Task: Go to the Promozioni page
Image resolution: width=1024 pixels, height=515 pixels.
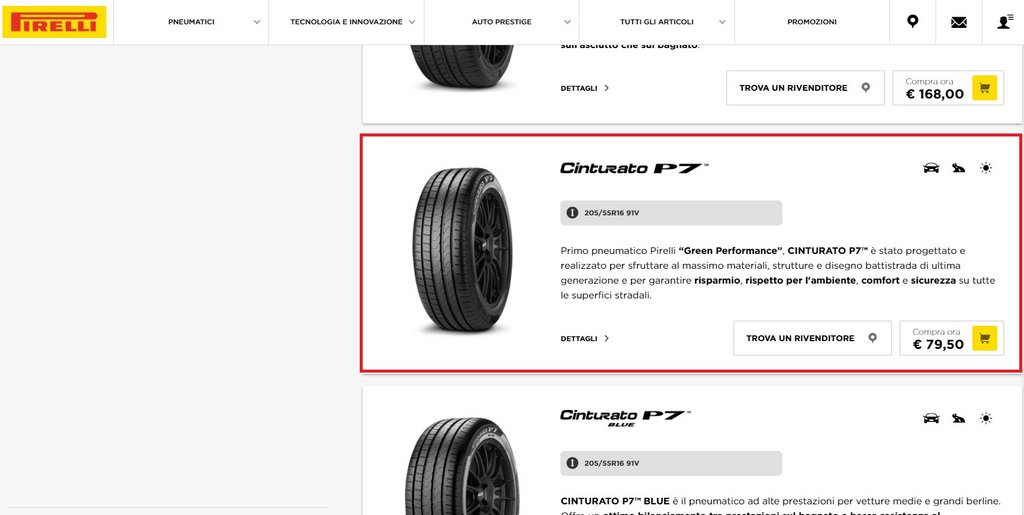Action: coord(812,22)
